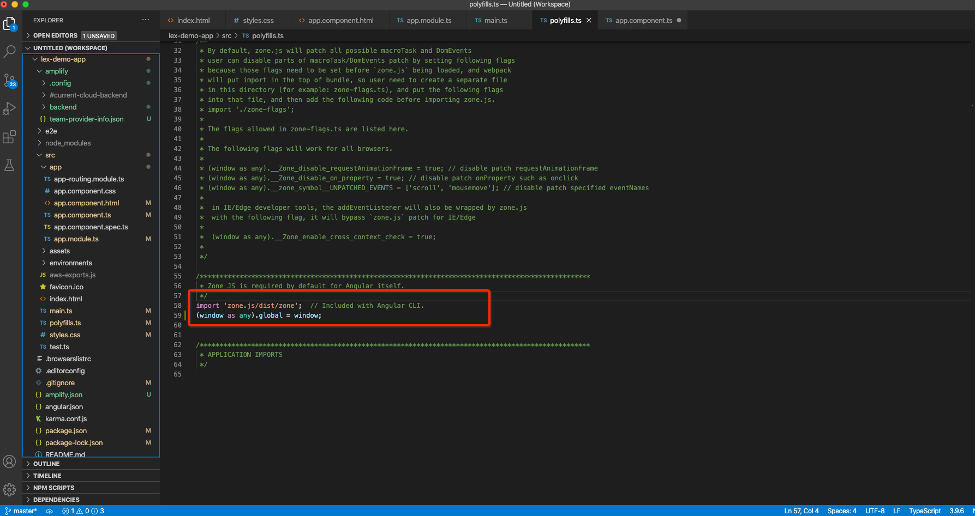Screen dimensions: 977x516
Task: Close the polyfills.ts tab
Action: tap(587, 20)
